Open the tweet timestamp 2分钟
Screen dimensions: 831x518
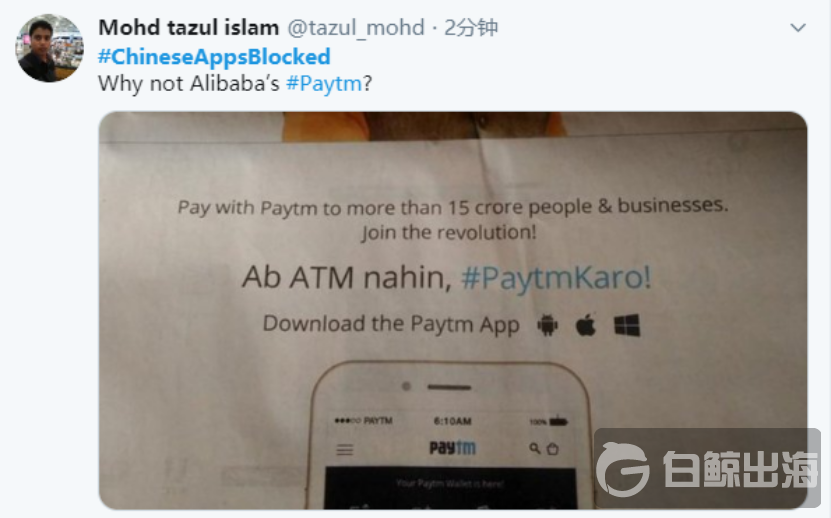(x=471, y=28)
